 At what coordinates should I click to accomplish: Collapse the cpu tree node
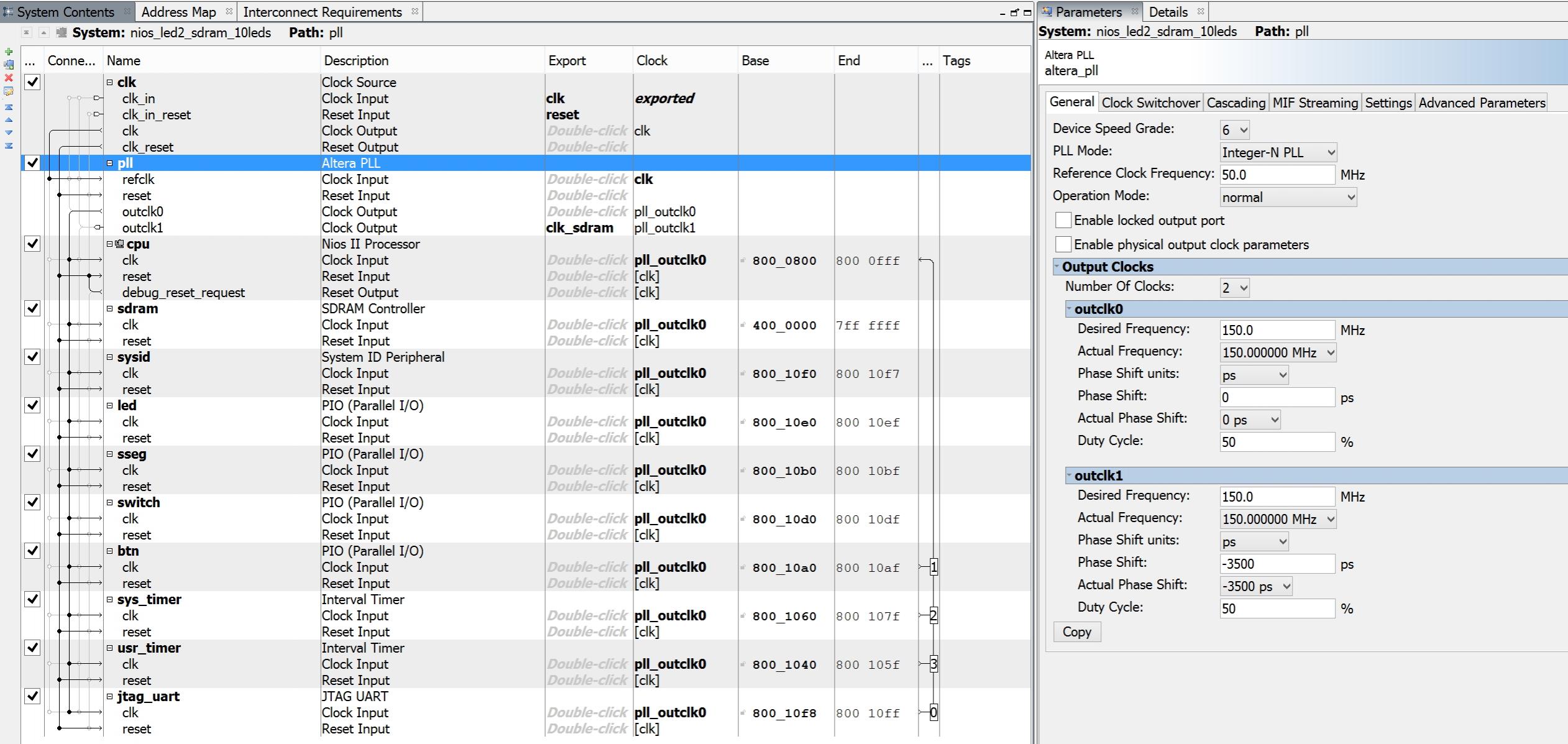[x=110, y=244]
